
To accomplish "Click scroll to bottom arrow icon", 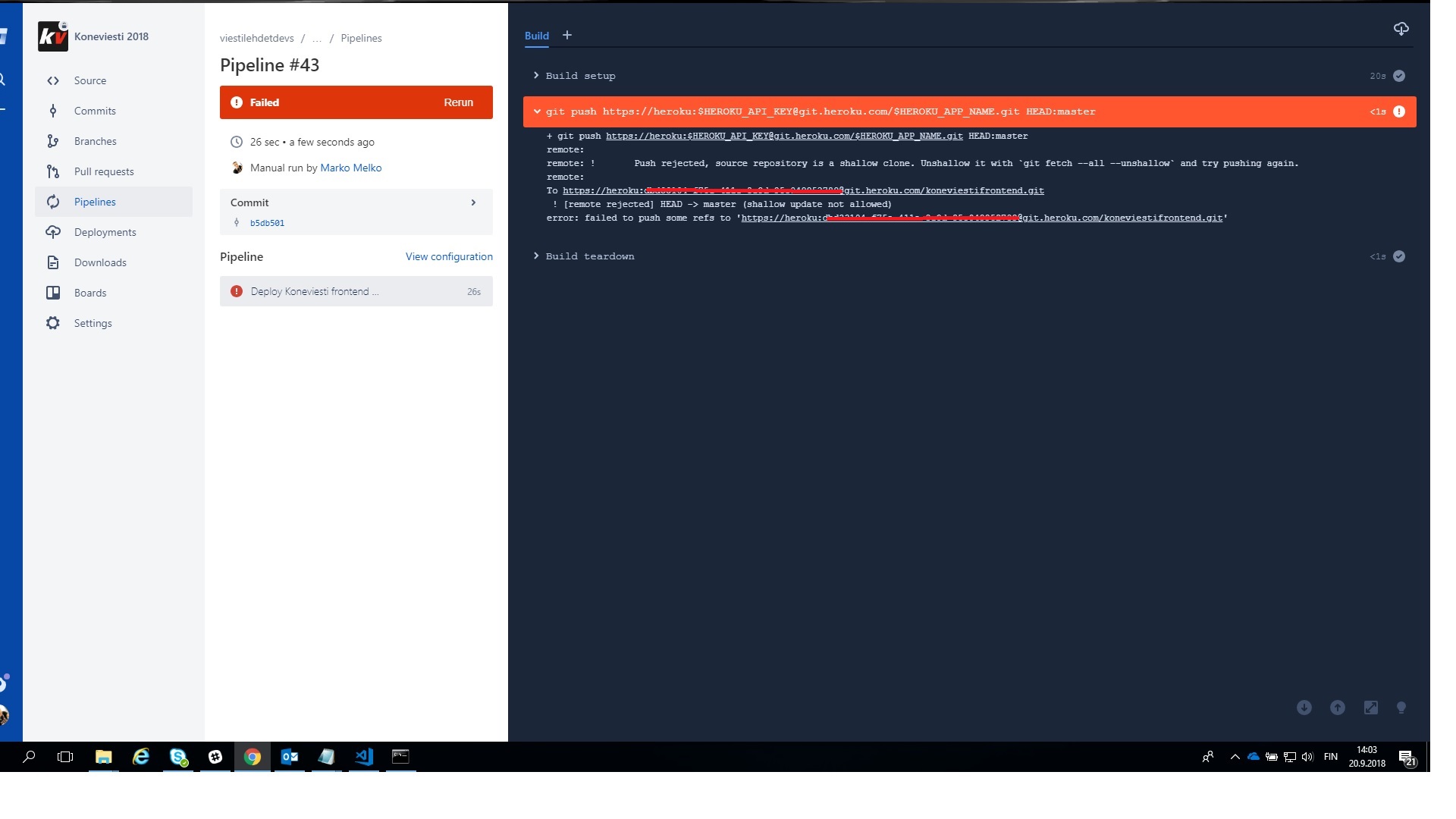I will (x=1304, y=708).
